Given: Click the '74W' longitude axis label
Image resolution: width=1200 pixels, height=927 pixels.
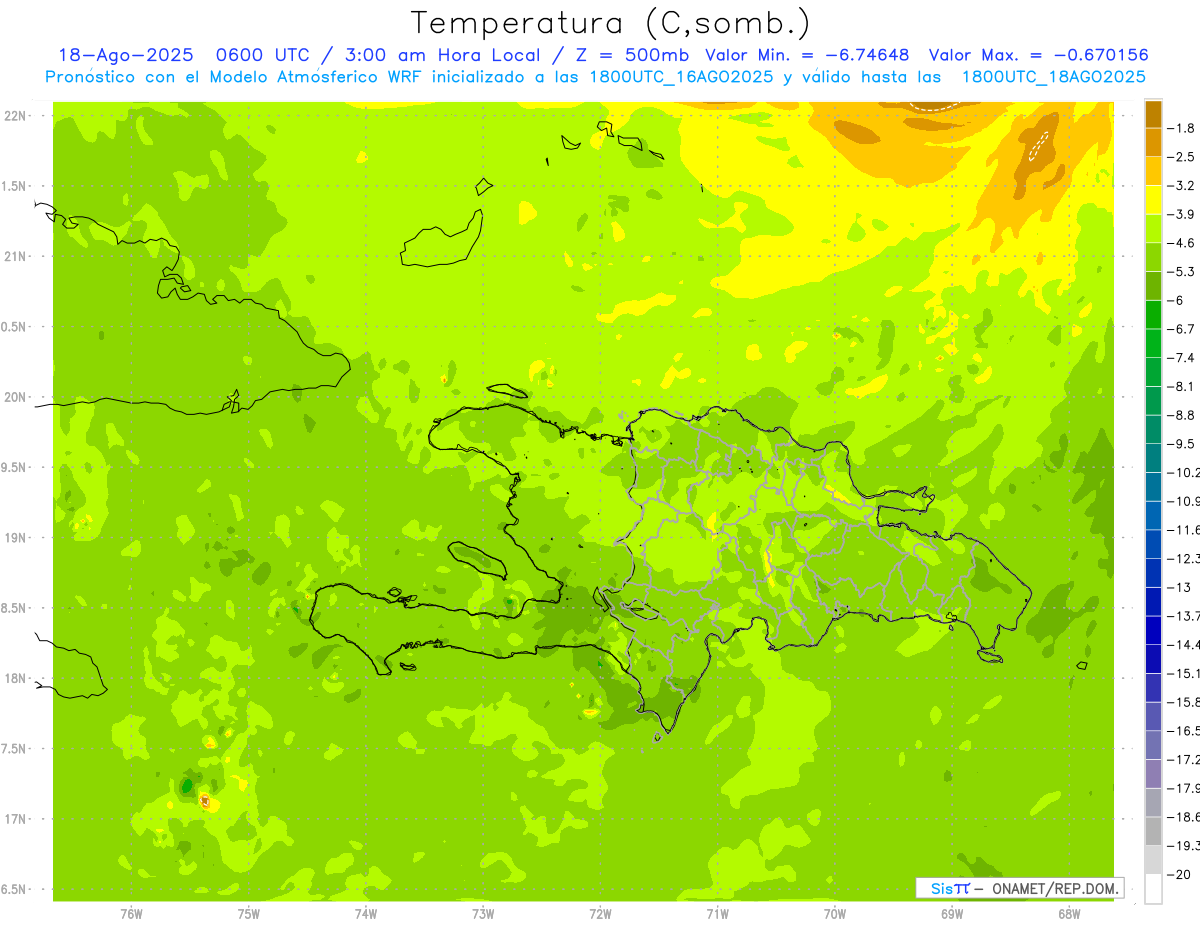Looking at the screenshot, I should (366, 914).
